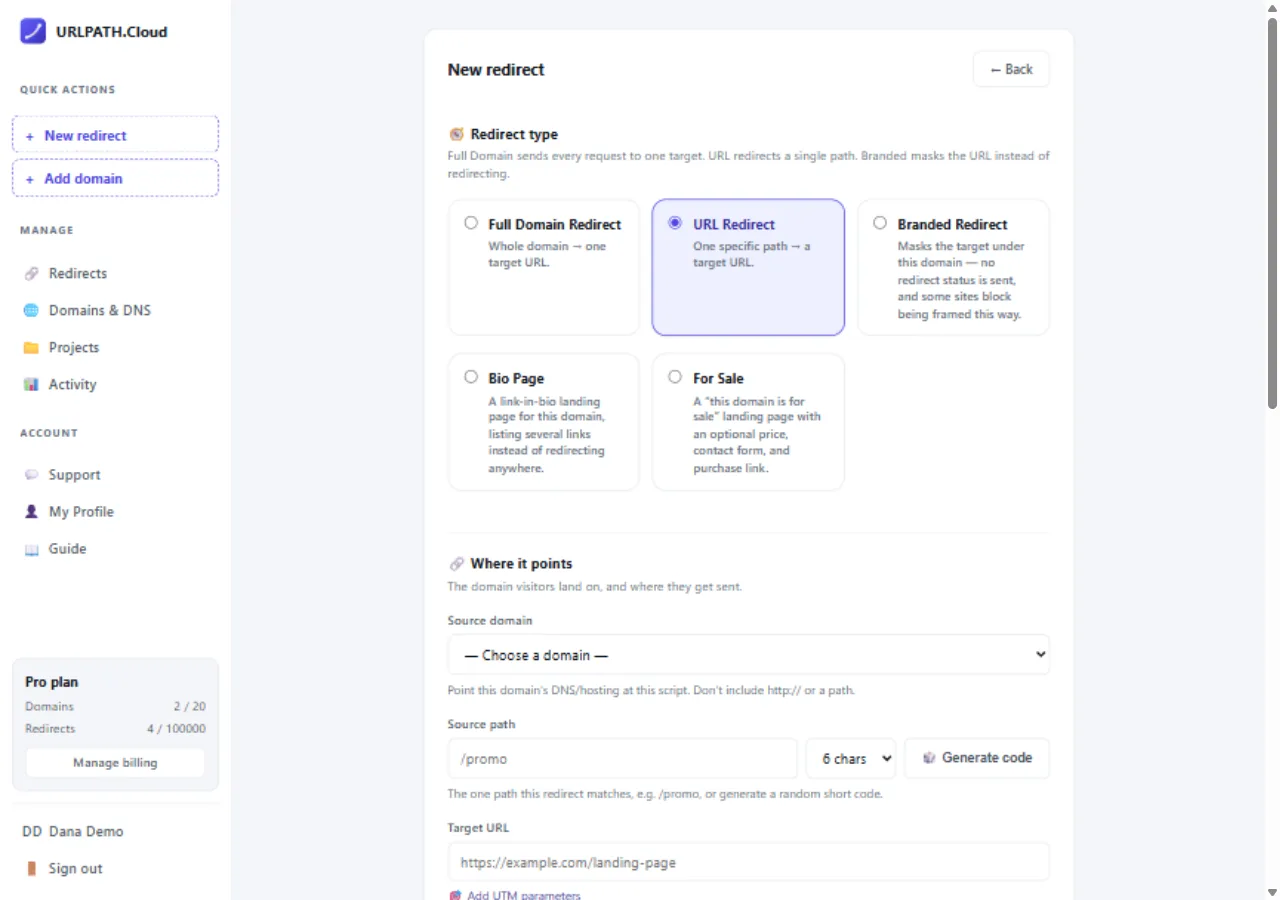Click the New redirect quick action
Image resolution: width=1280 pixels, height=900 pixels.
coord(115,135)
